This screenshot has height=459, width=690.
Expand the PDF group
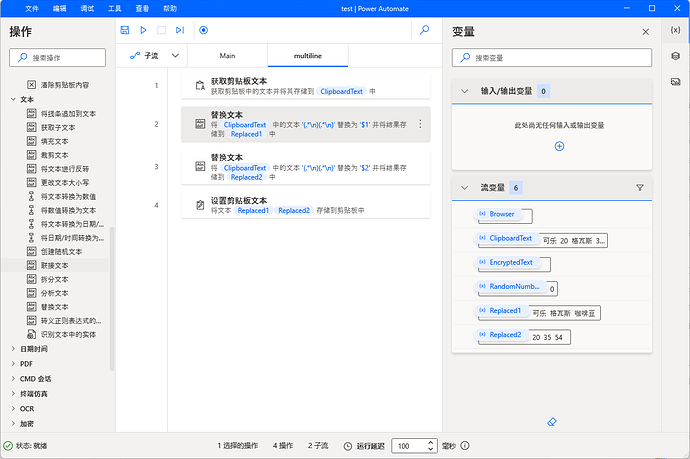tap(13, 364)
